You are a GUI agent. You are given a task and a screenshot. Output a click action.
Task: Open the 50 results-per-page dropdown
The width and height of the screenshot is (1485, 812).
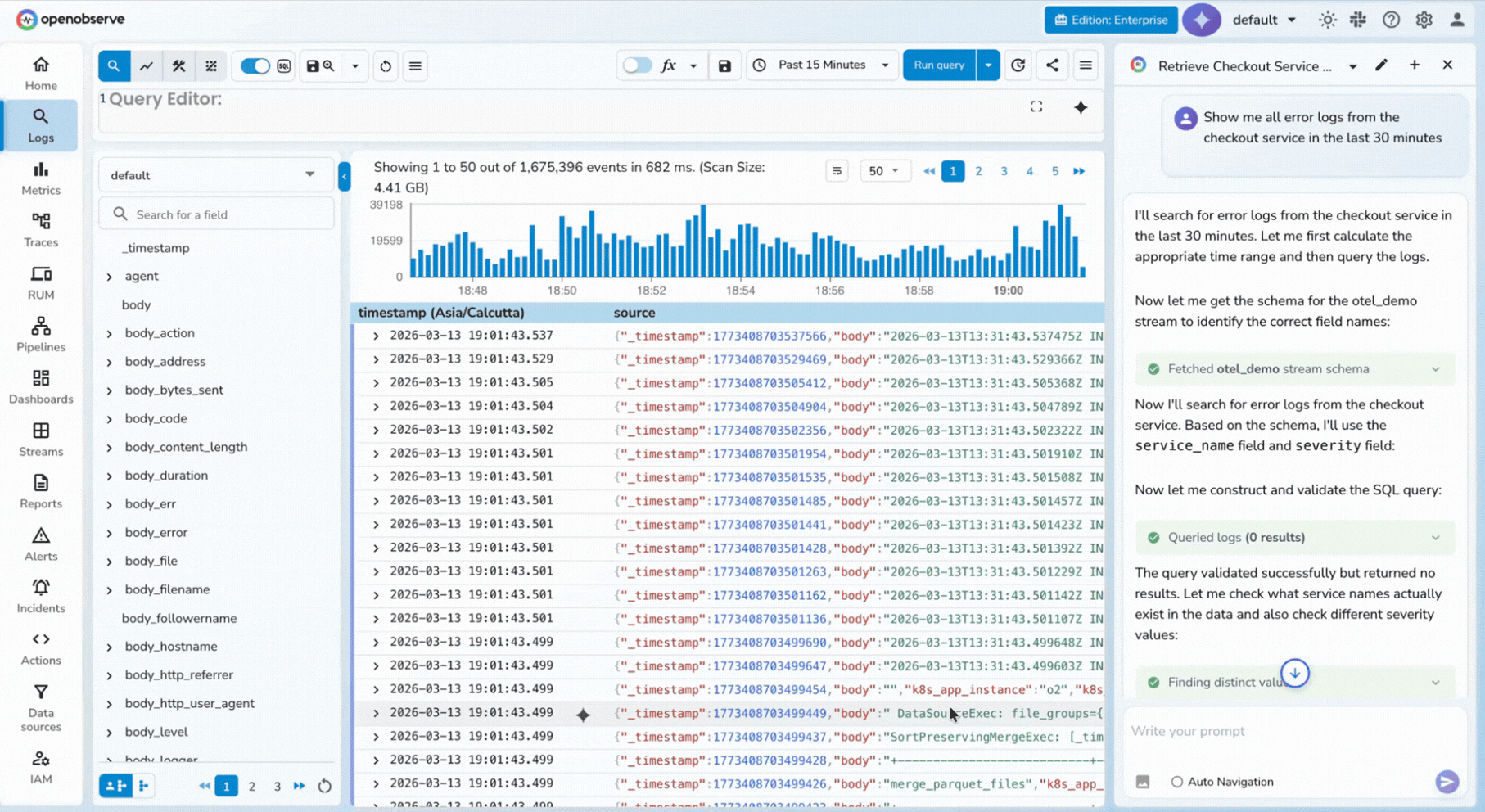point(884,170)
